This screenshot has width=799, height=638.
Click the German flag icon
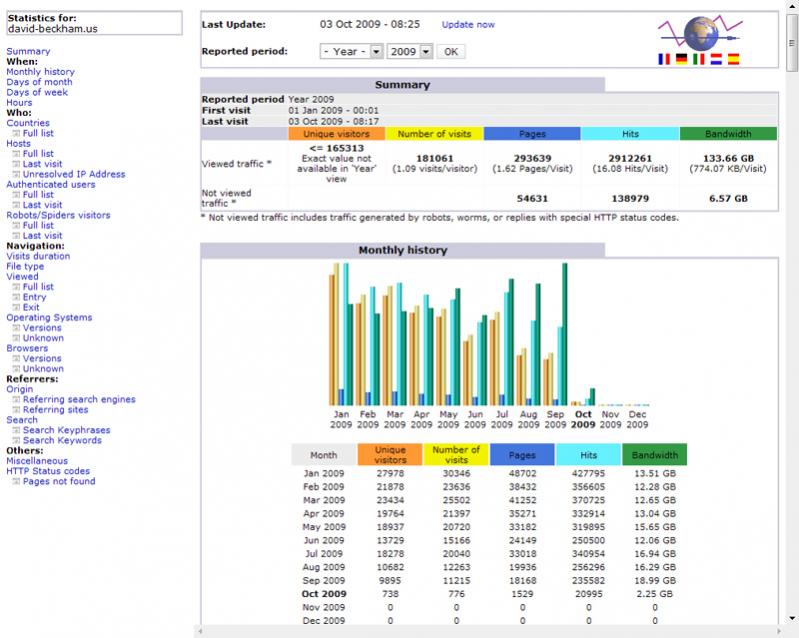tap(682, 60)
